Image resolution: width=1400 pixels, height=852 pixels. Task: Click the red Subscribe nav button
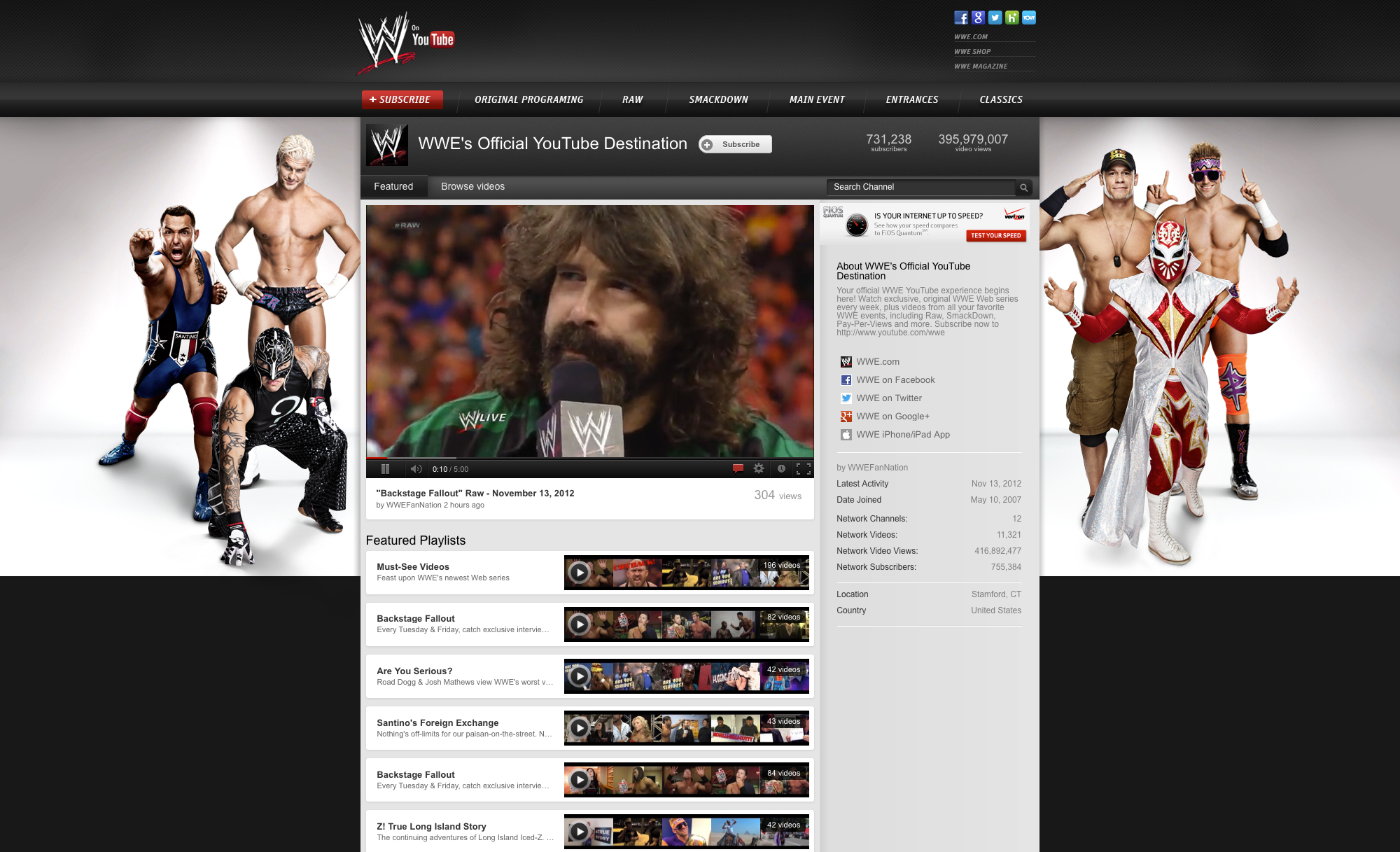pyautogui.click(x=402, y=100)
